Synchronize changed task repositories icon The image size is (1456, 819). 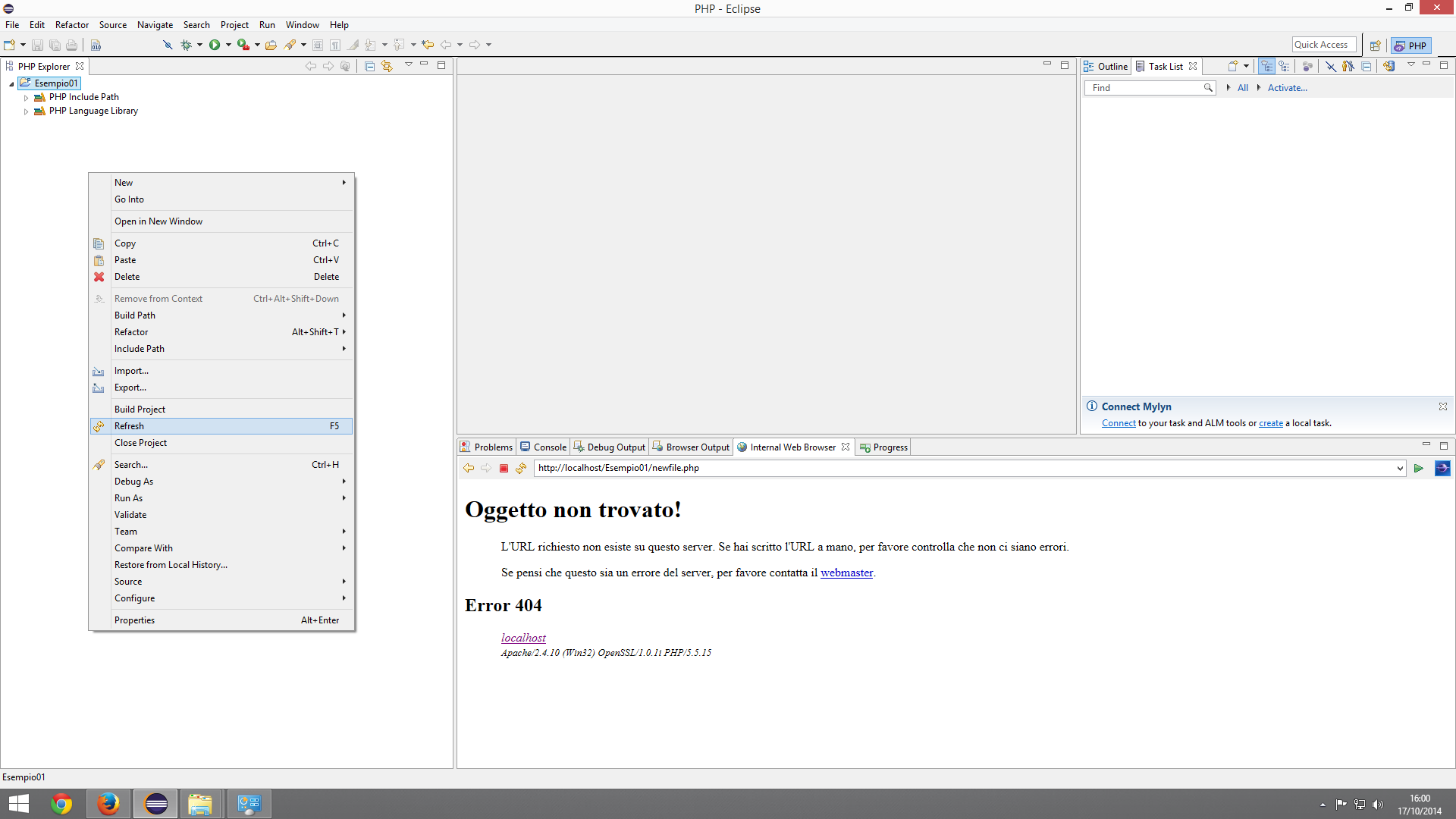1389,66
